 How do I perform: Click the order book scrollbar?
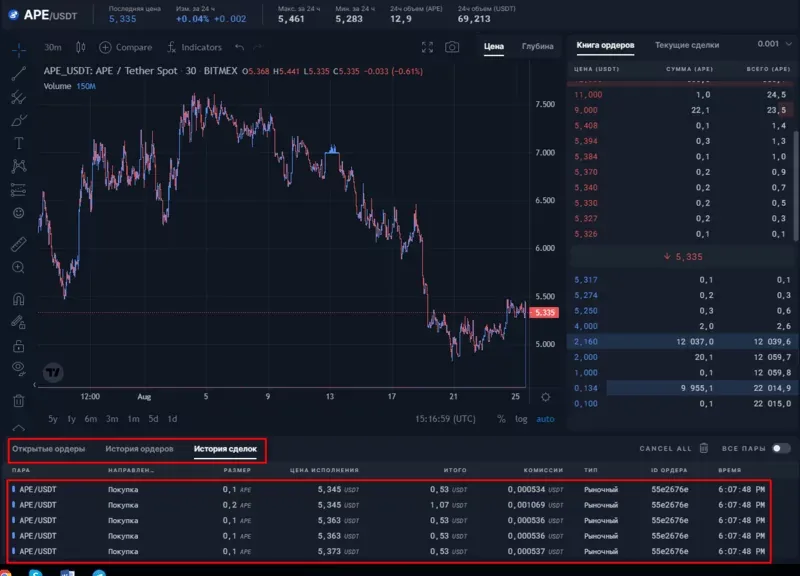796,186
